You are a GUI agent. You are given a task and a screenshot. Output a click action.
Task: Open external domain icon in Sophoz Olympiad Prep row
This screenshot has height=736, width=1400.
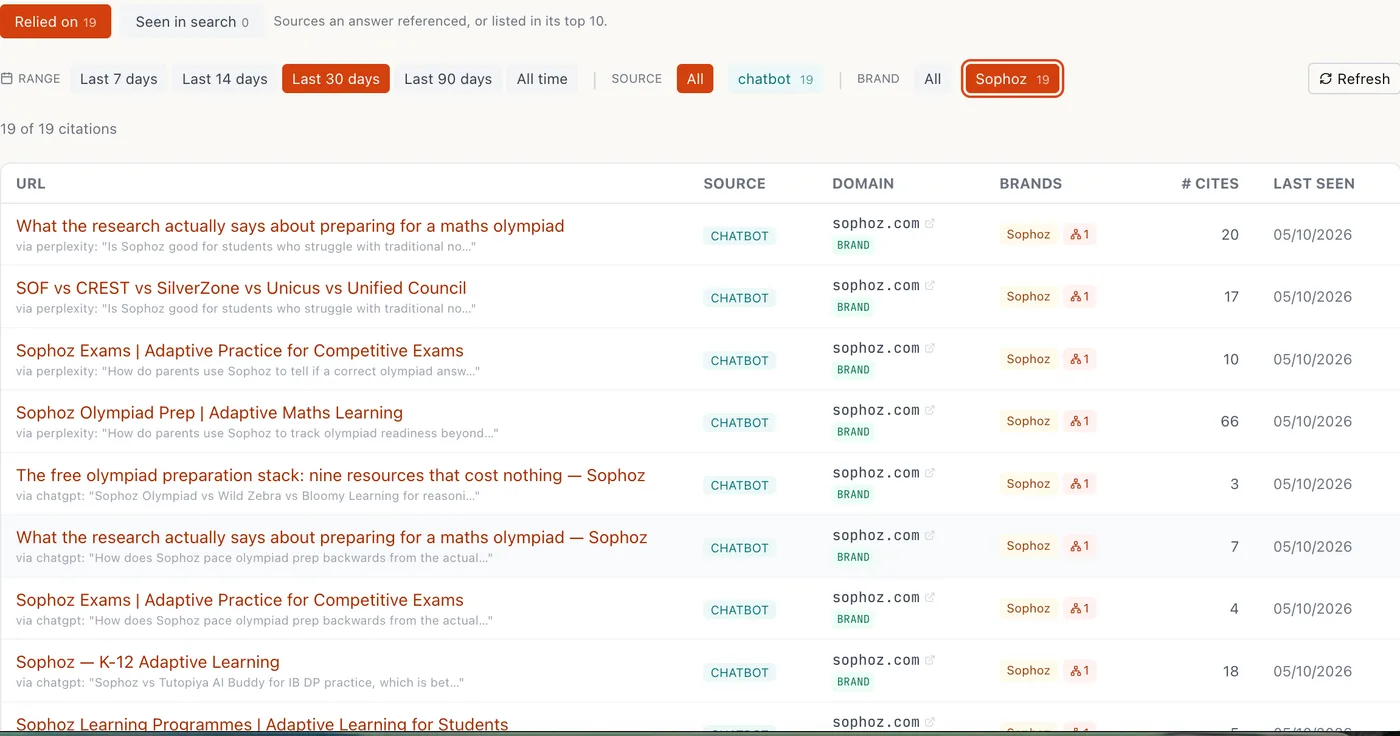click(x=930, y=411)
